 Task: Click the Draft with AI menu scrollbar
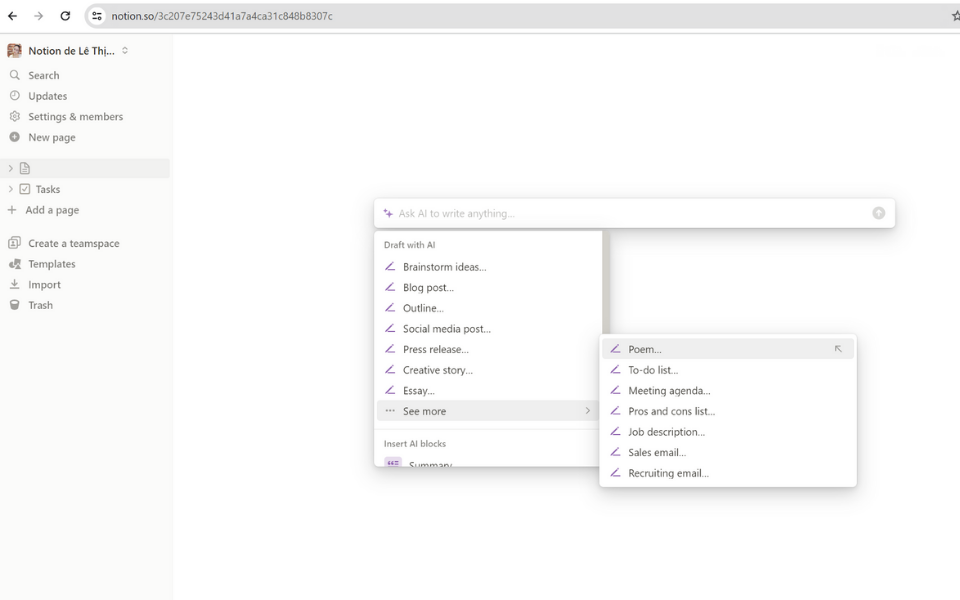(606, 282)
